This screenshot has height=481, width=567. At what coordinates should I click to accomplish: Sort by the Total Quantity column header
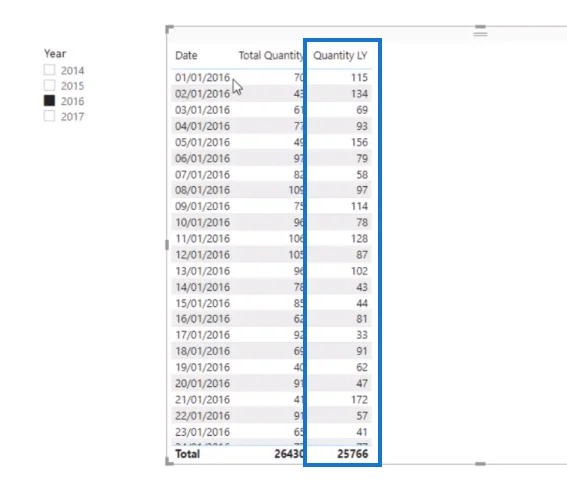click(x=271, y=55)
